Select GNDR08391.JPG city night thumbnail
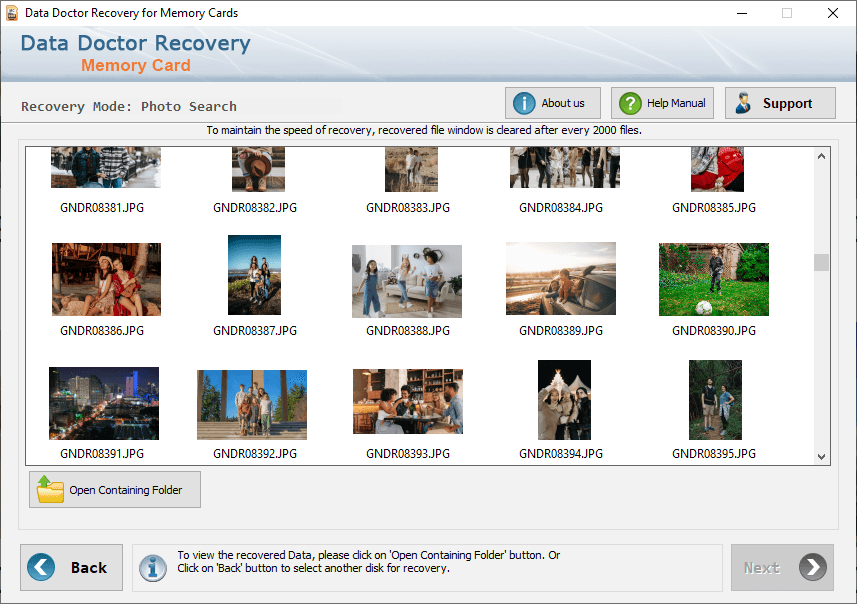Image resolution: width=857 pixels, height=604 pixels. tap(104, 403)
